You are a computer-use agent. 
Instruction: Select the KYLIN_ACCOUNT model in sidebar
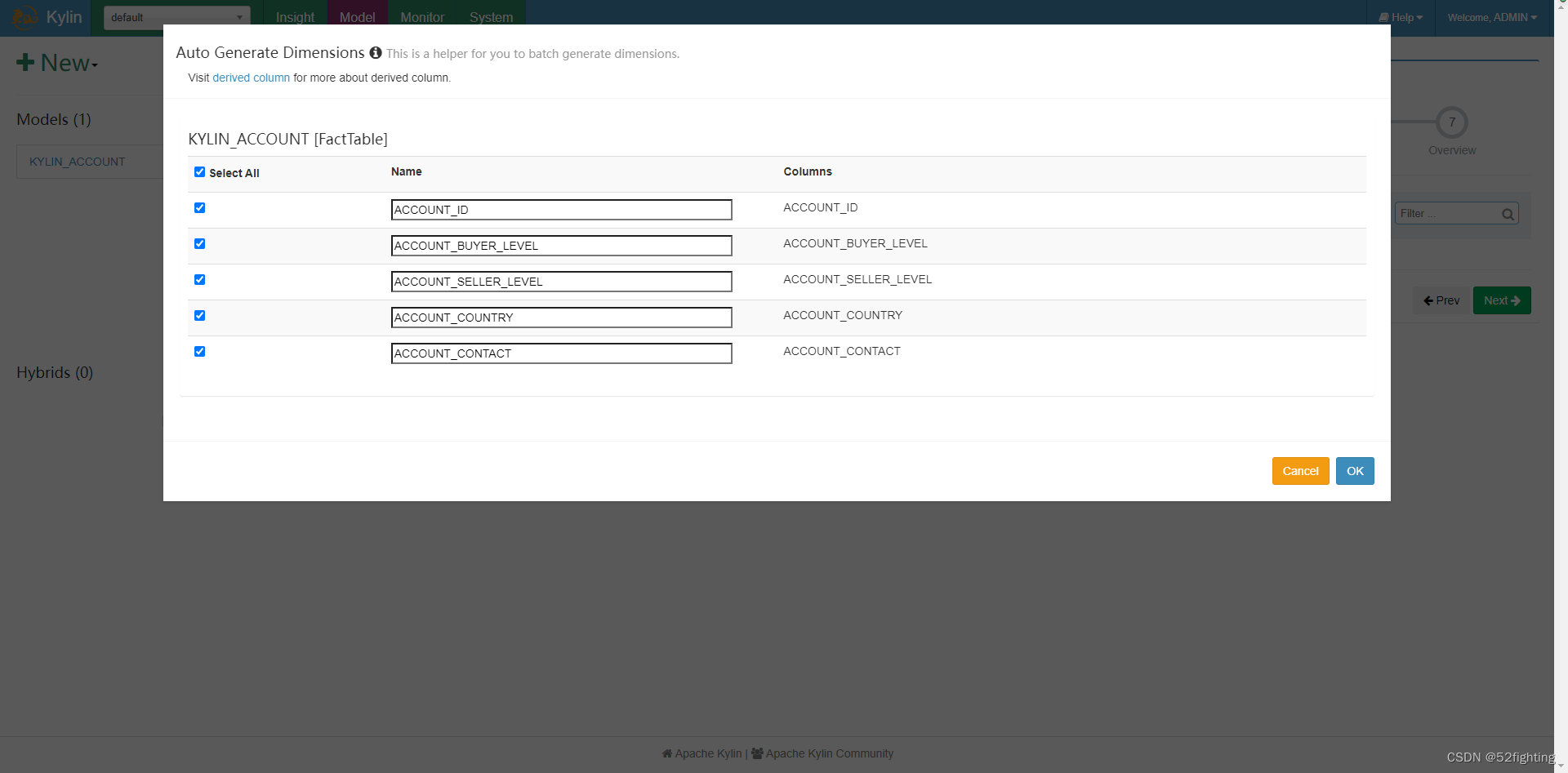coord(78,162)
